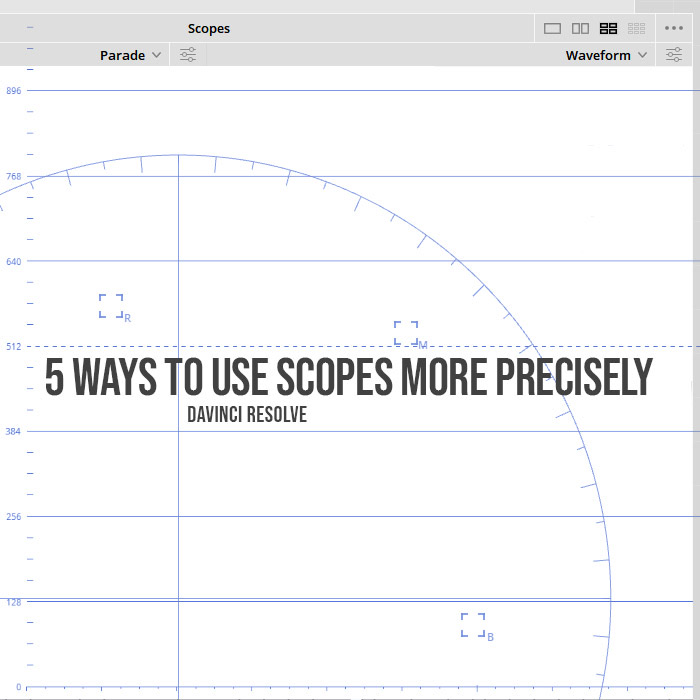Viewport: 700px width, 700px height.
Task: Click the 896 scale label
Action: [13, 91]
